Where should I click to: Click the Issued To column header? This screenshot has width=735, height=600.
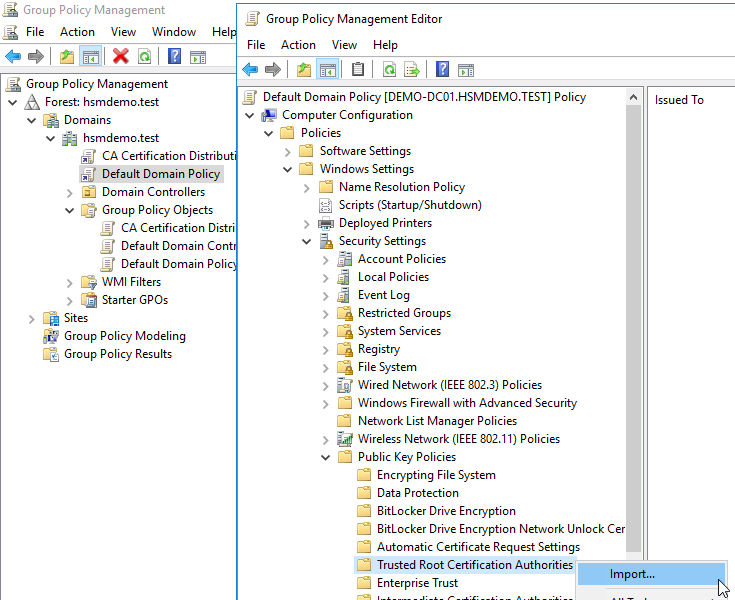tap(679, 99)
